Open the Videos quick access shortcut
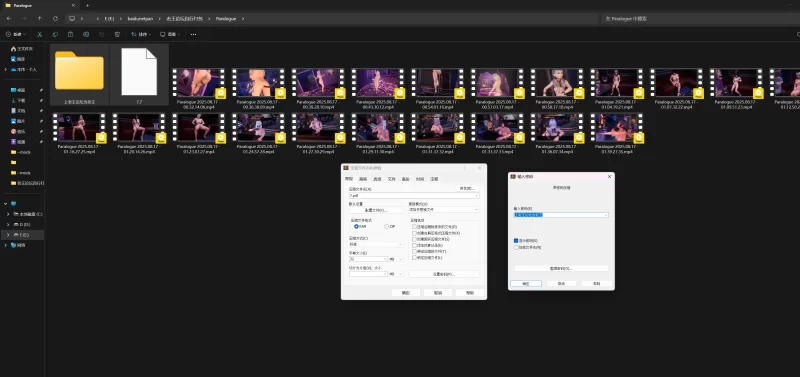Image resolution: width=800 pixels, height=377 pixels. (18, 142)
